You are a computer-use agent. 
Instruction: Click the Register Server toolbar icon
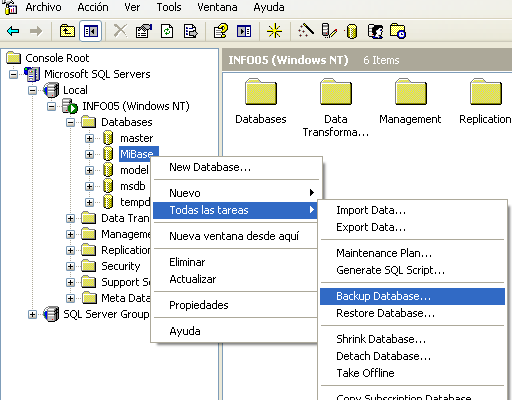click(x=329, y=31)
